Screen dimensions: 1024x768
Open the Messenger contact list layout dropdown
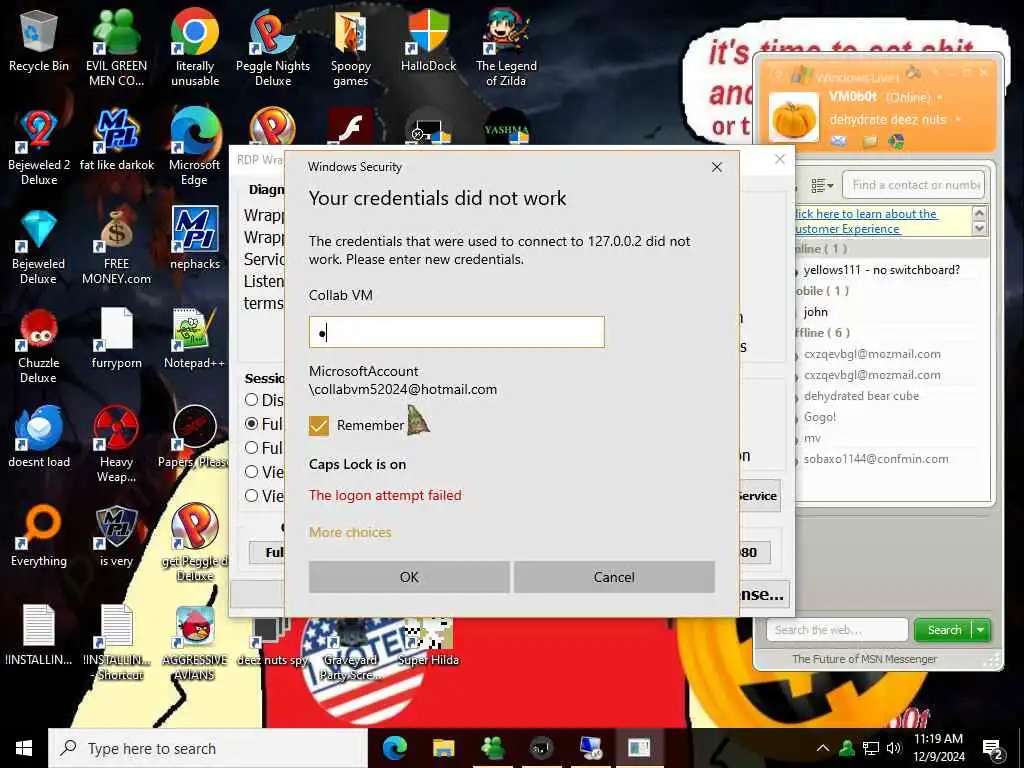tap(822, 186)
